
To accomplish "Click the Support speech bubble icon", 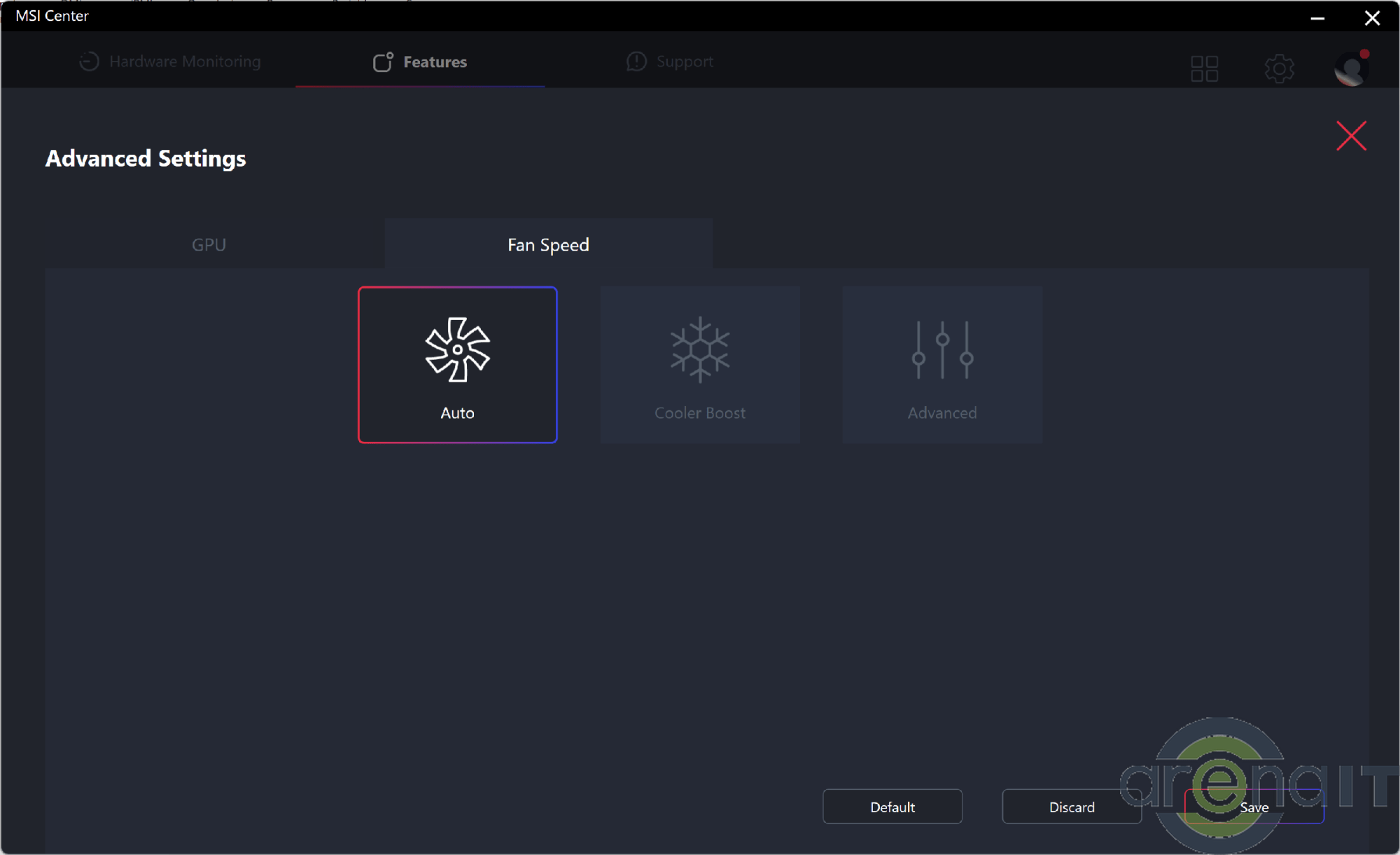I will tap(636, 62).
